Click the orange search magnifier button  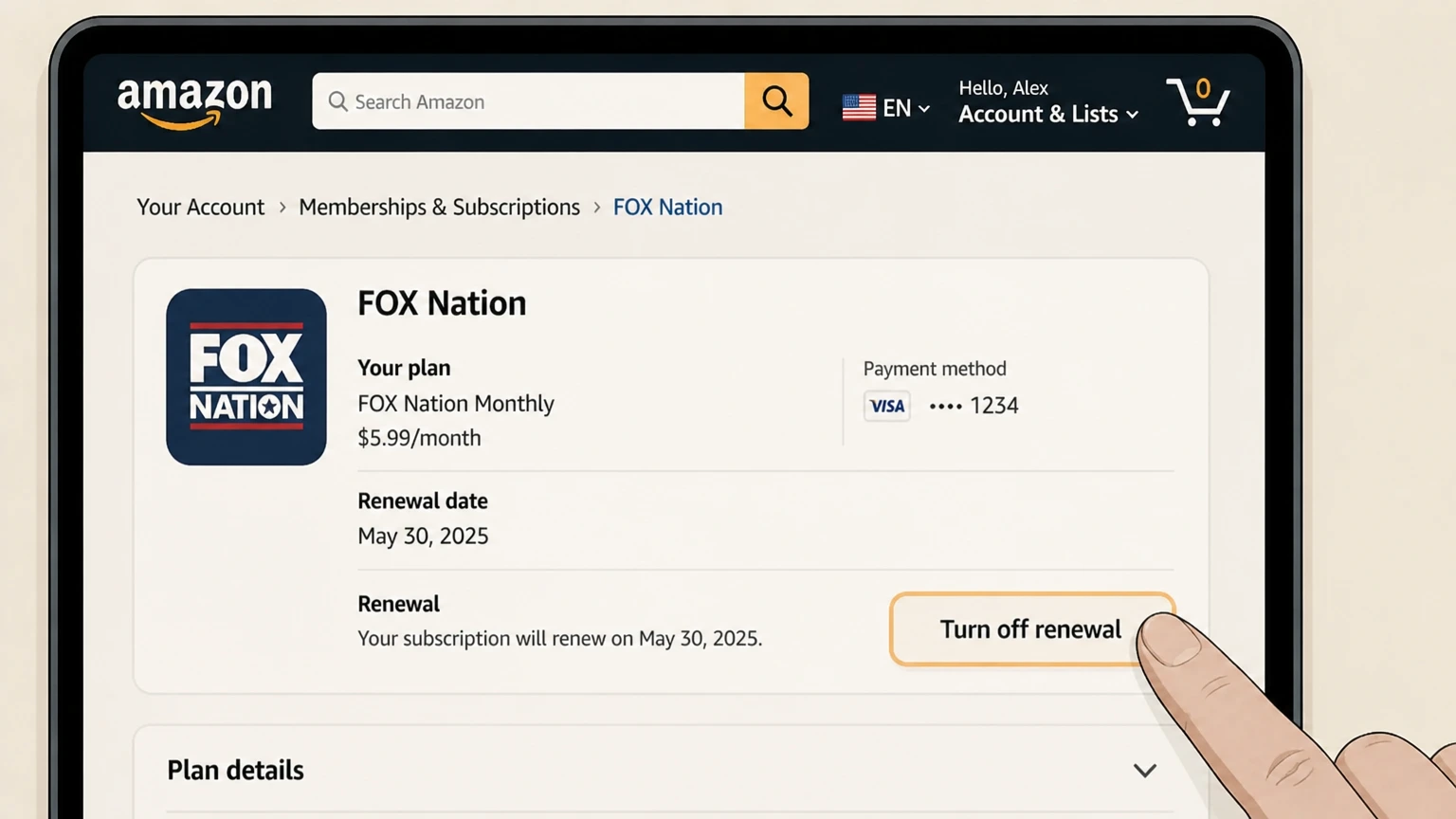click(776, 100)
